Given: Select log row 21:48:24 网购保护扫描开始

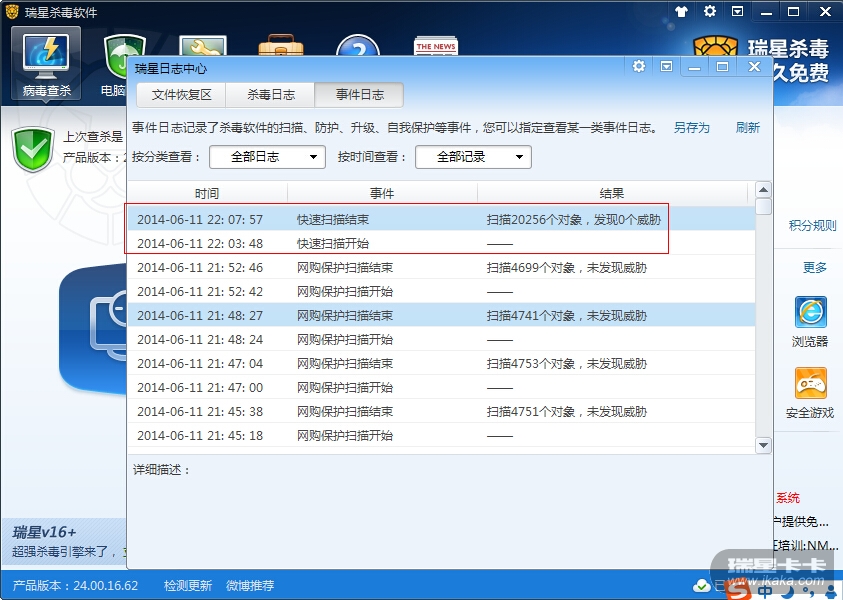Looking at the screenshot, I should coord(441,340).
